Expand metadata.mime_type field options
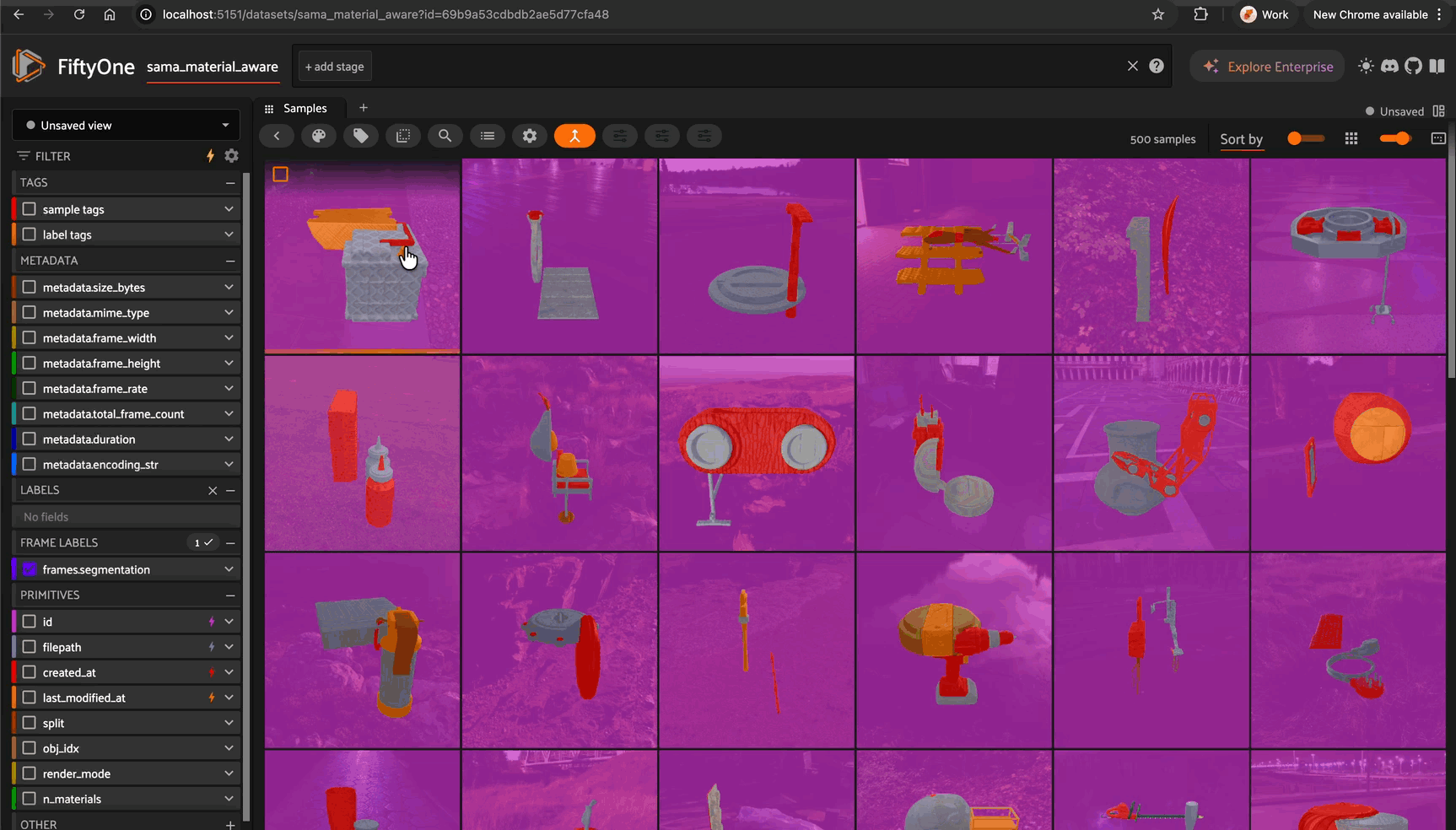Image resolution: width=1456 pixels, height=830 pixels. [x=229, y=313]
